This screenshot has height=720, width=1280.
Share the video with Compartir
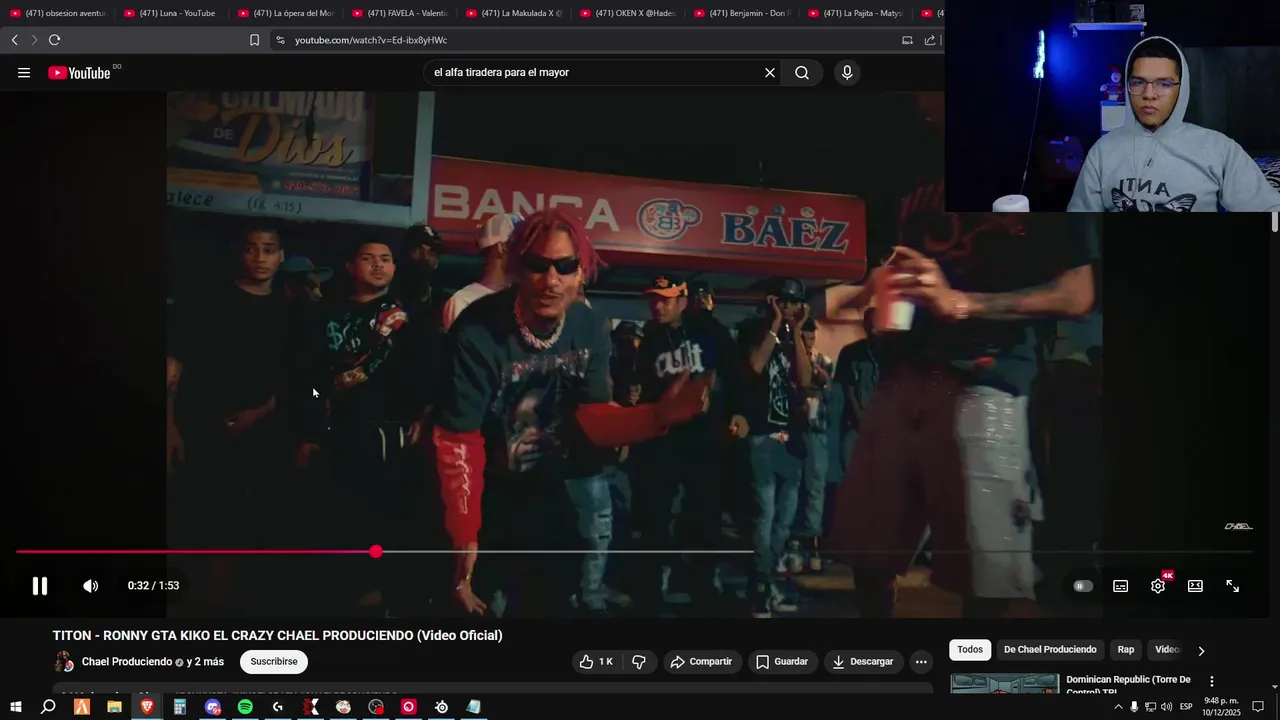coord(702,662)
